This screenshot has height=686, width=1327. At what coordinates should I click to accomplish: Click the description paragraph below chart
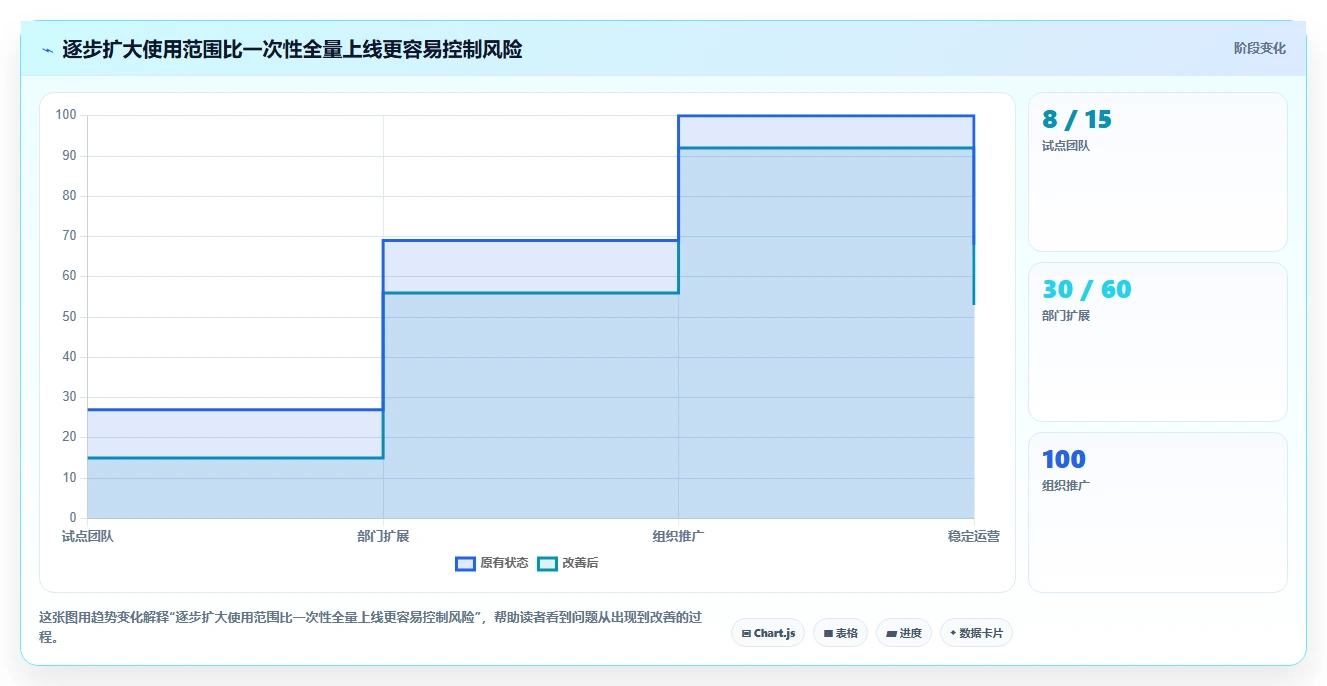click(372, 627)
